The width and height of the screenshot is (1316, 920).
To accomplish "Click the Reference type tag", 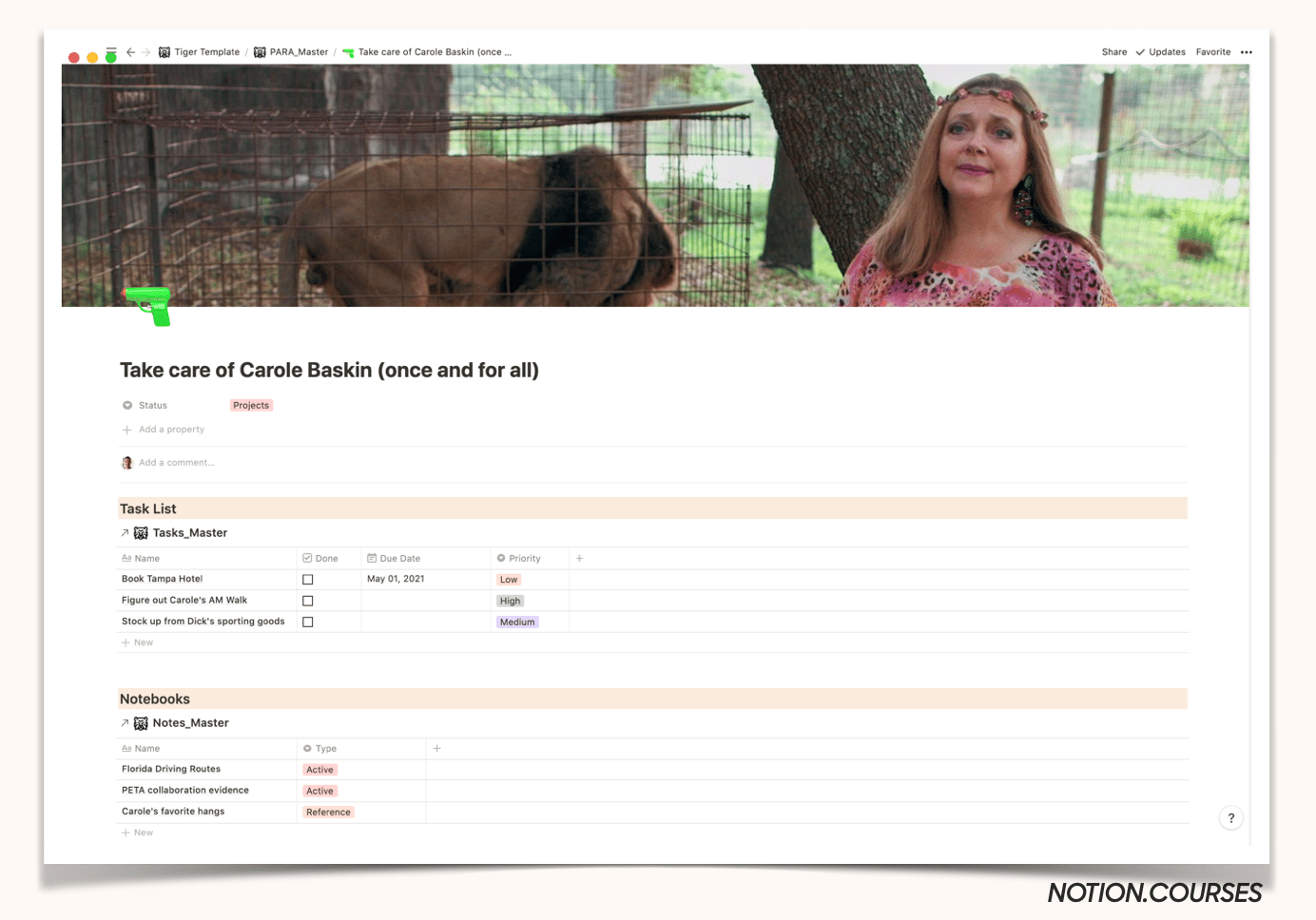I will 328,813.
